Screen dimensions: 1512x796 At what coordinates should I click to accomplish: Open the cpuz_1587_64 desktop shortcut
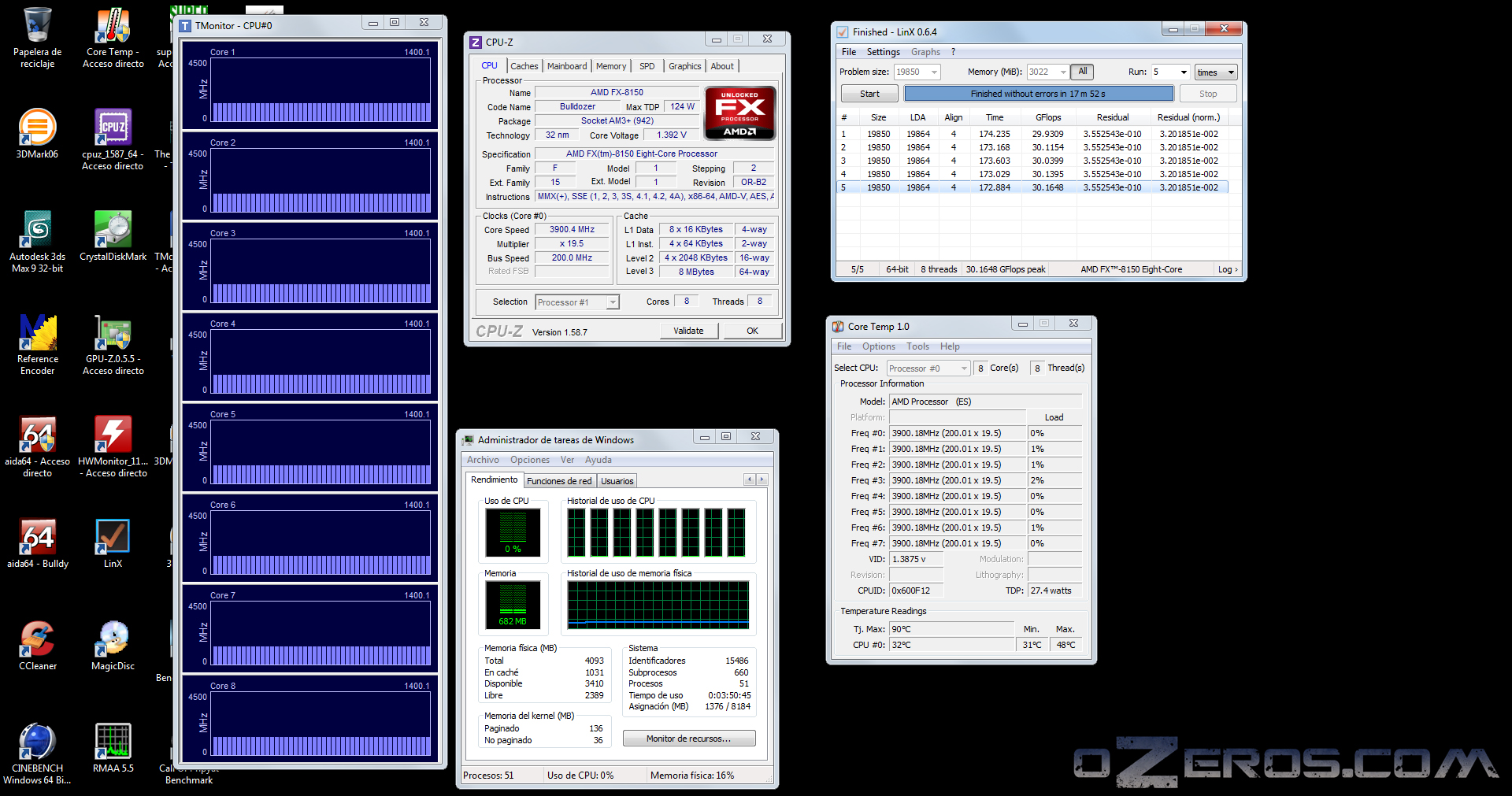coord(113,139)
